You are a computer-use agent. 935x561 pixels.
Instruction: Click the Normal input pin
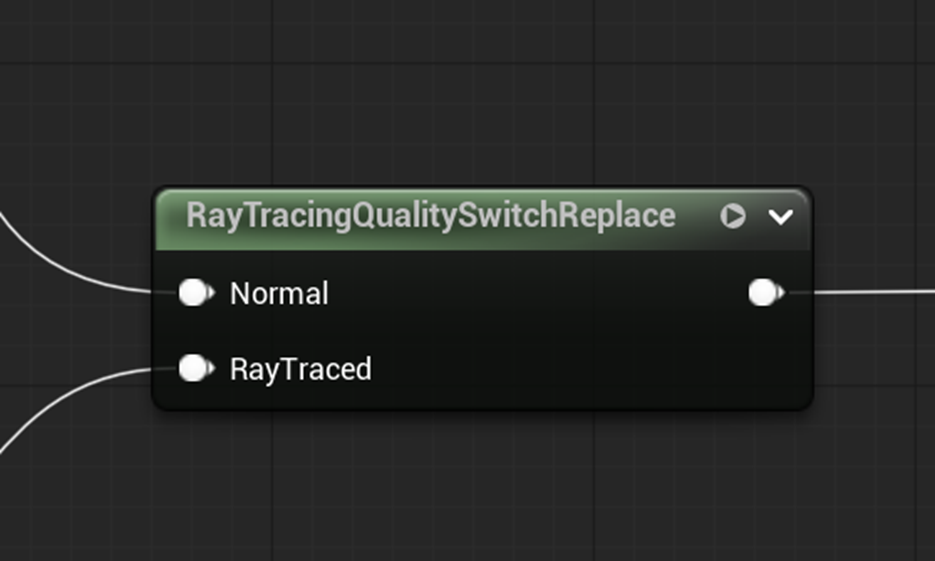pyautogui.click(x=196, y=293)
